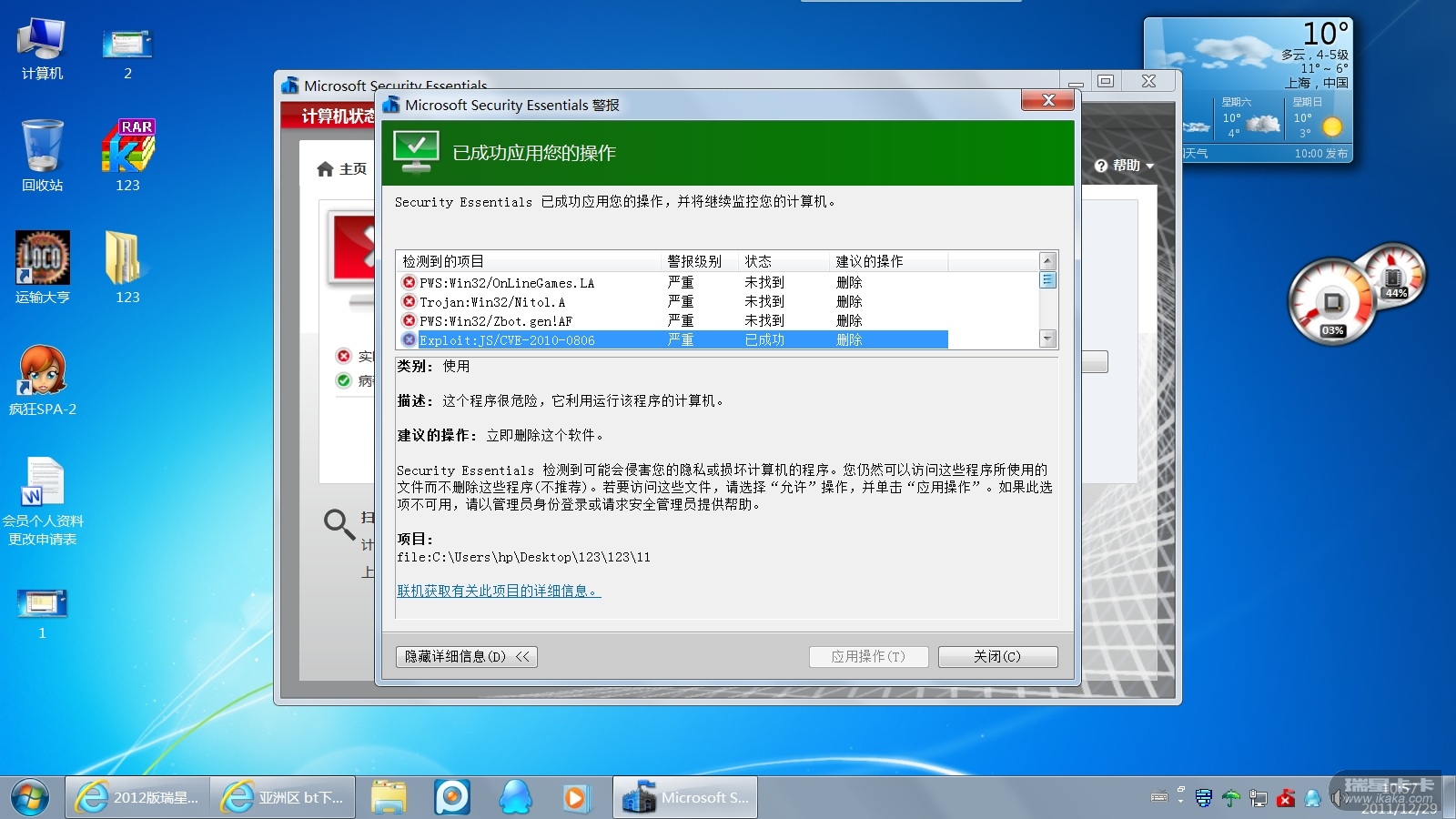Open the green umbrella Rising antivirus tray icon
The height and width of the screenshot is (819, 1456).
(1231, 798)
